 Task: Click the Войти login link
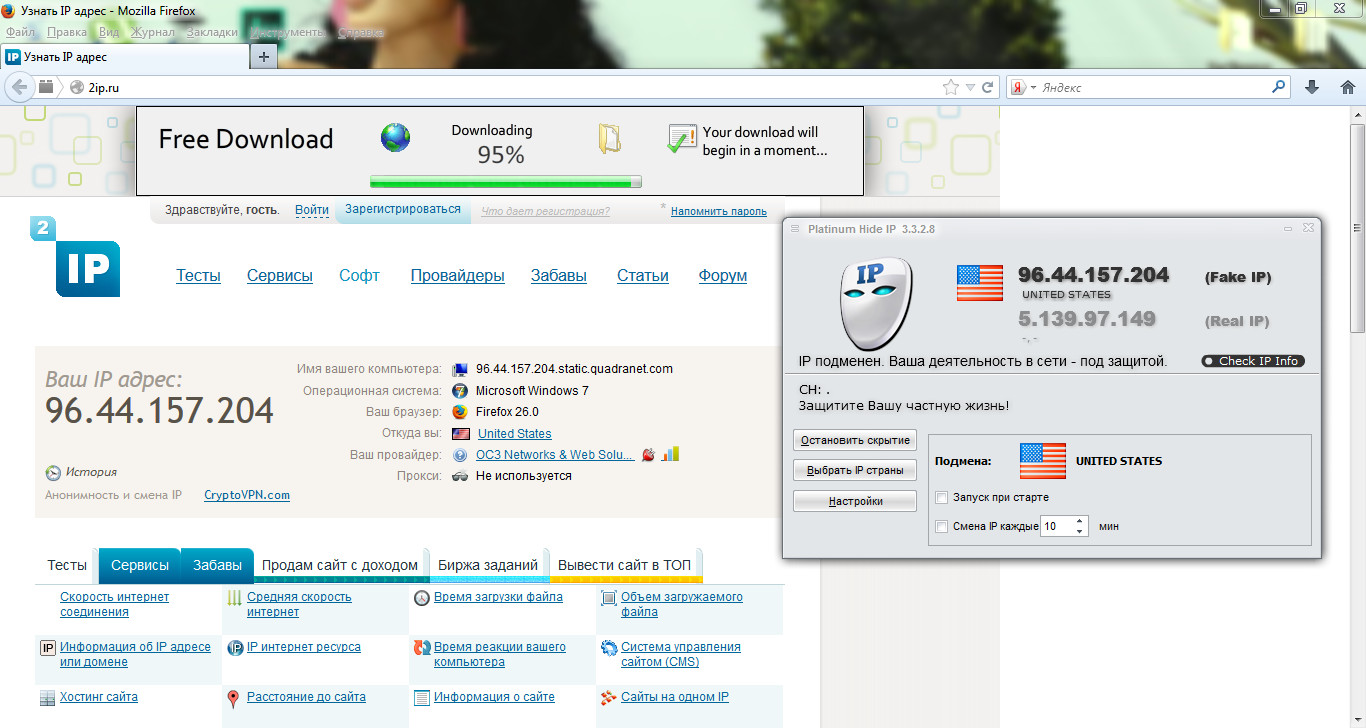pyautogui.click(x=312, y=210)
